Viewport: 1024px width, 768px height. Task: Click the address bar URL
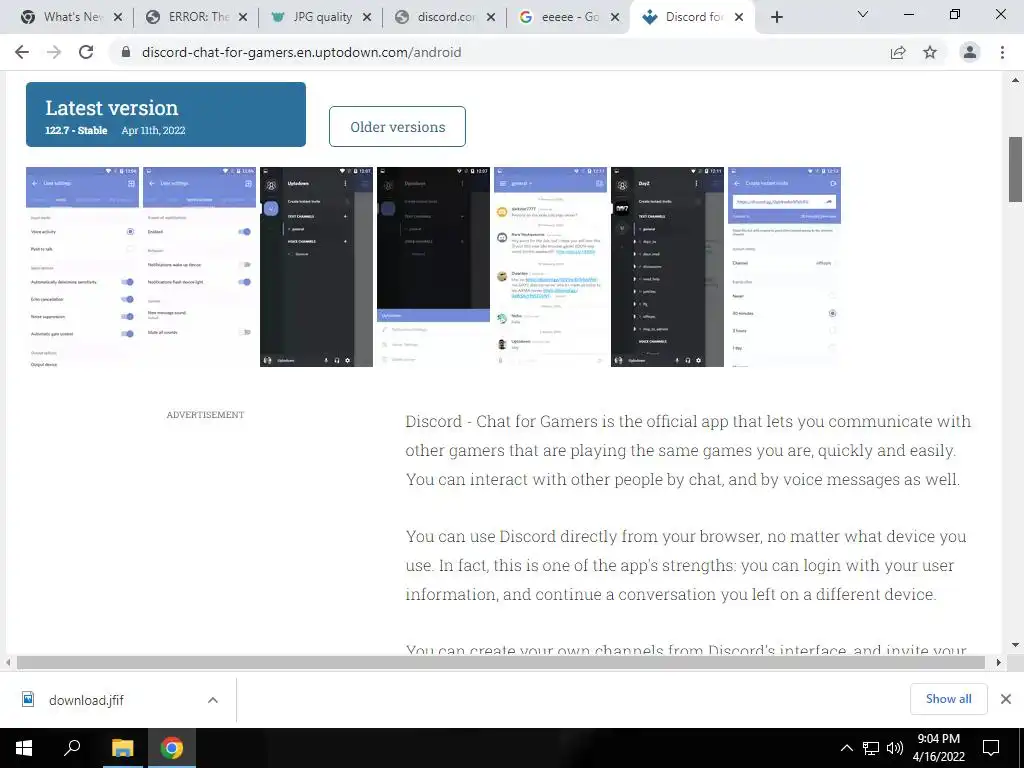(302, 52)
